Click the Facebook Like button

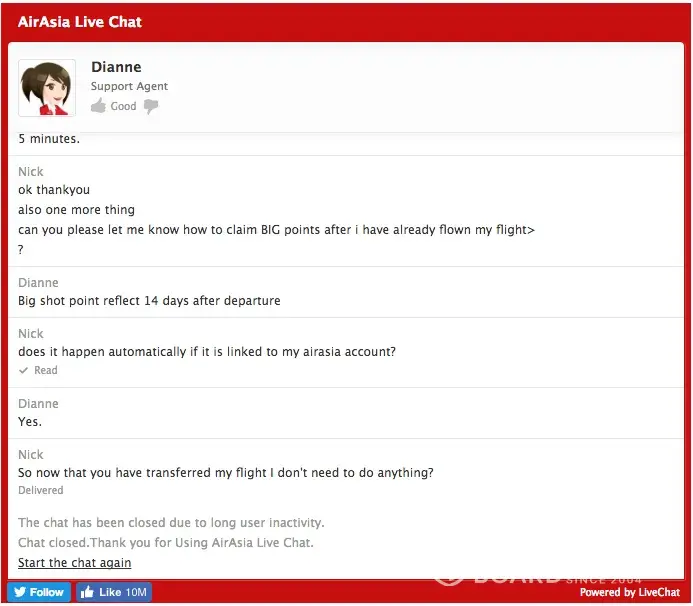(114, 592)
